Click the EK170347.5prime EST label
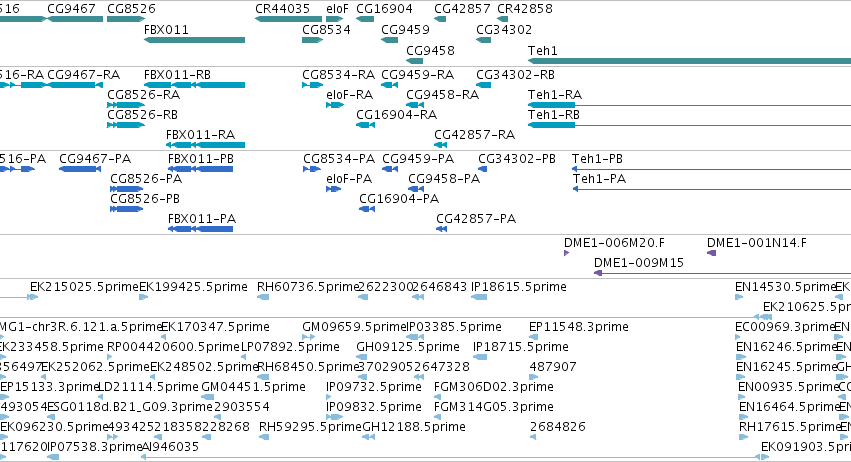 (x=215, y=327)
